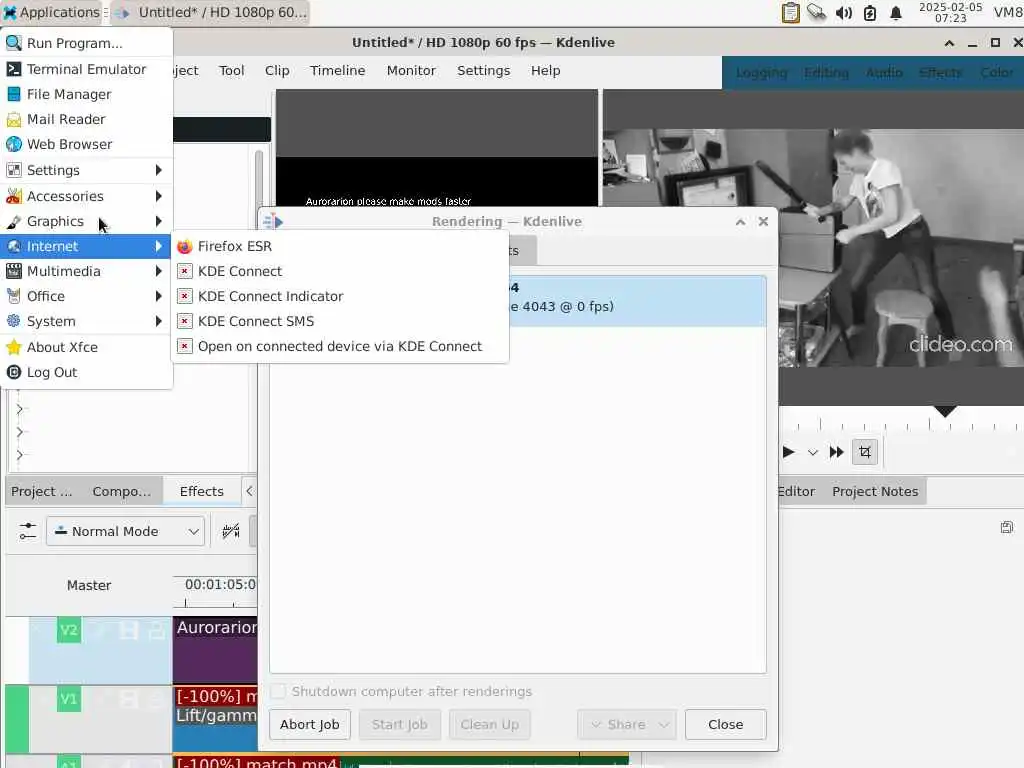The height and width of the screenshot is (768, 1024).
Task: Open the Tool menu in Kdenlive
Action: click(231, 71)
